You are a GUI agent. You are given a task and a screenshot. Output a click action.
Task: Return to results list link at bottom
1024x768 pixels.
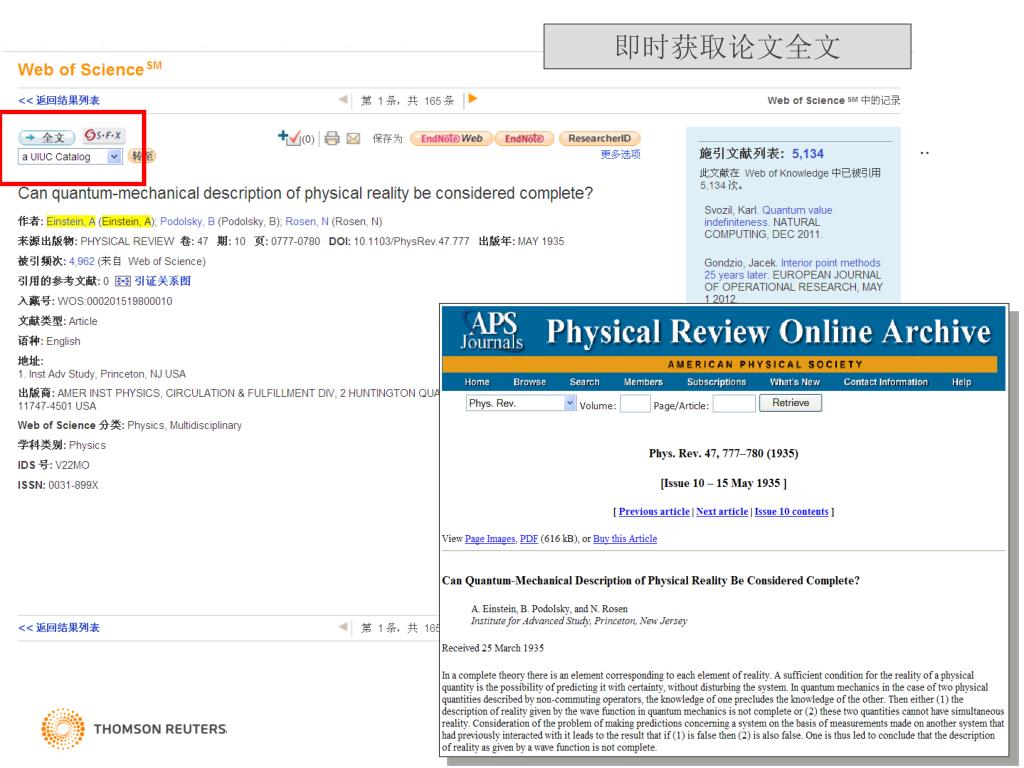click(59, 628)
